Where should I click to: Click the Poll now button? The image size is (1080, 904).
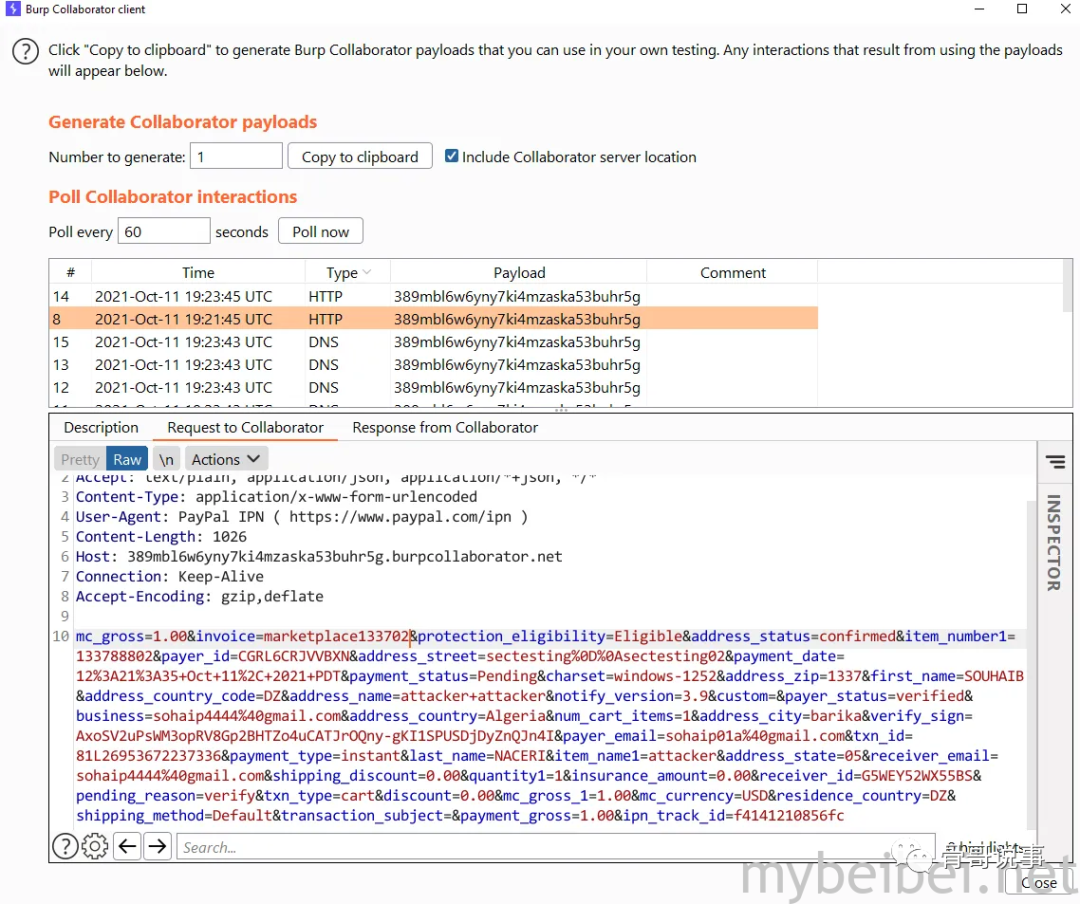(320, 232)
